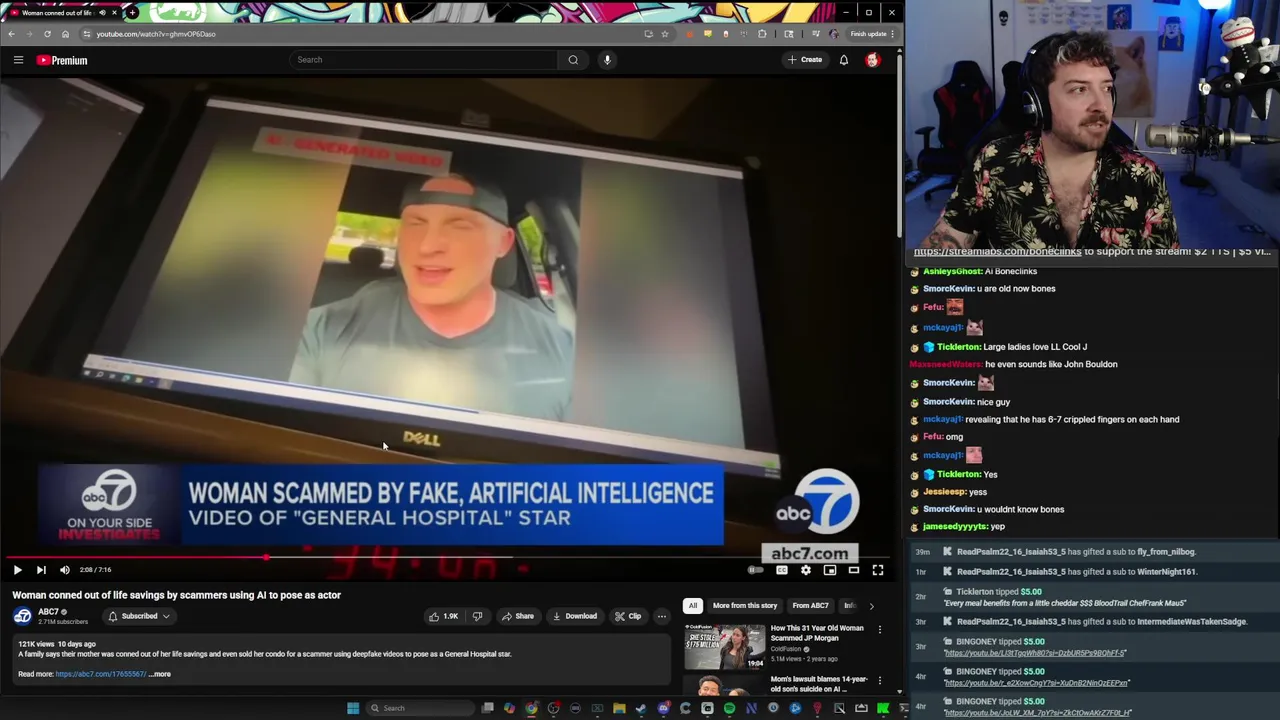
Task: Open the 31 Year Old Woman Scammed thumbnail
Action: (x=725, y=647)
